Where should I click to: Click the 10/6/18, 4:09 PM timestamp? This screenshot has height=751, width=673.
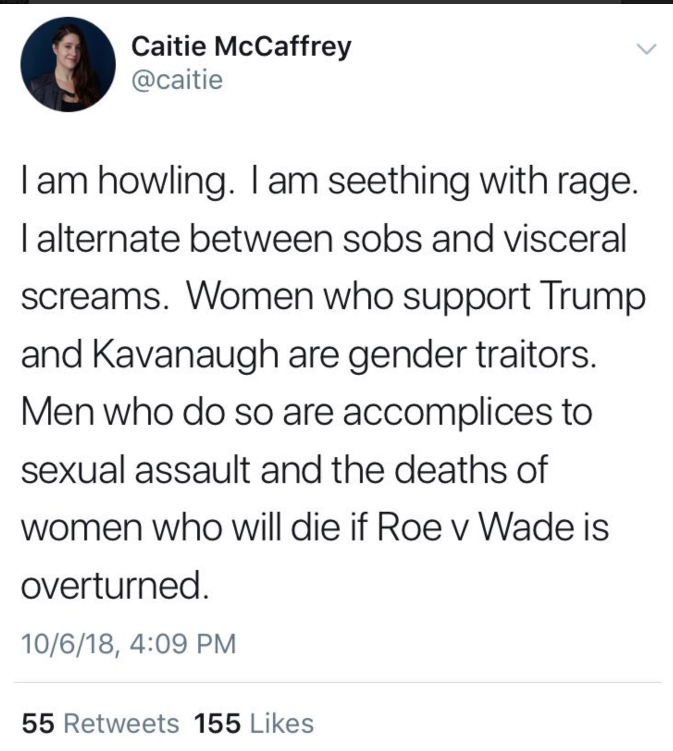pyautogui.click(x=129, y=643)
